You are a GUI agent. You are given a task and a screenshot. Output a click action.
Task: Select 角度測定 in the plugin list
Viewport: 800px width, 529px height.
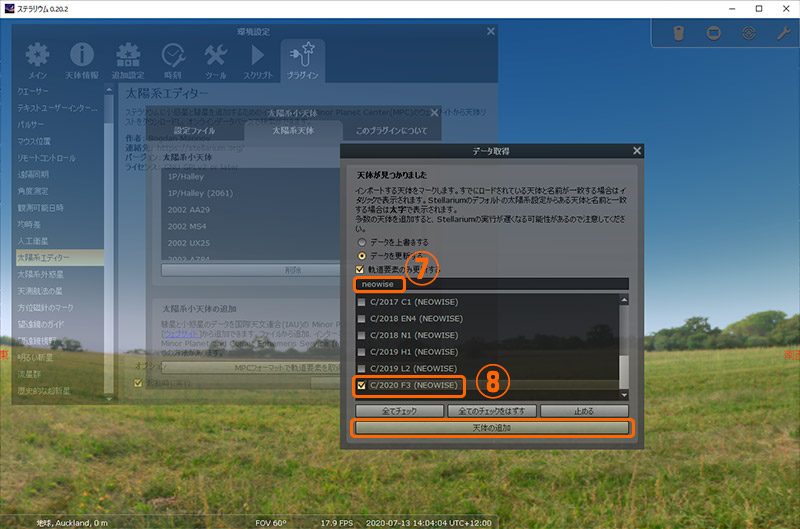(x=60, y=191)
